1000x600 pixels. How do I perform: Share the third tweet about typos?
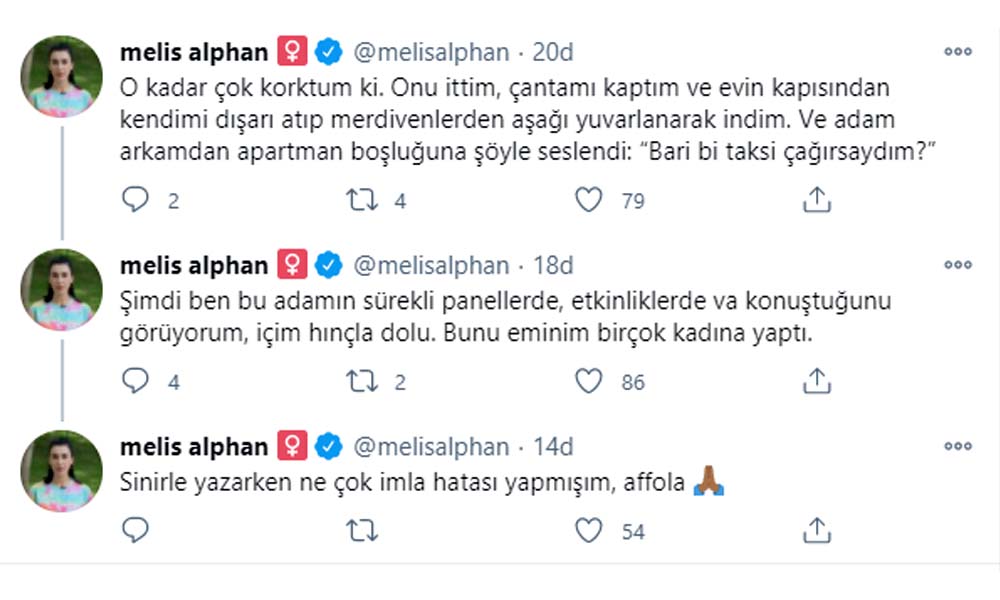tap(817, 531)
